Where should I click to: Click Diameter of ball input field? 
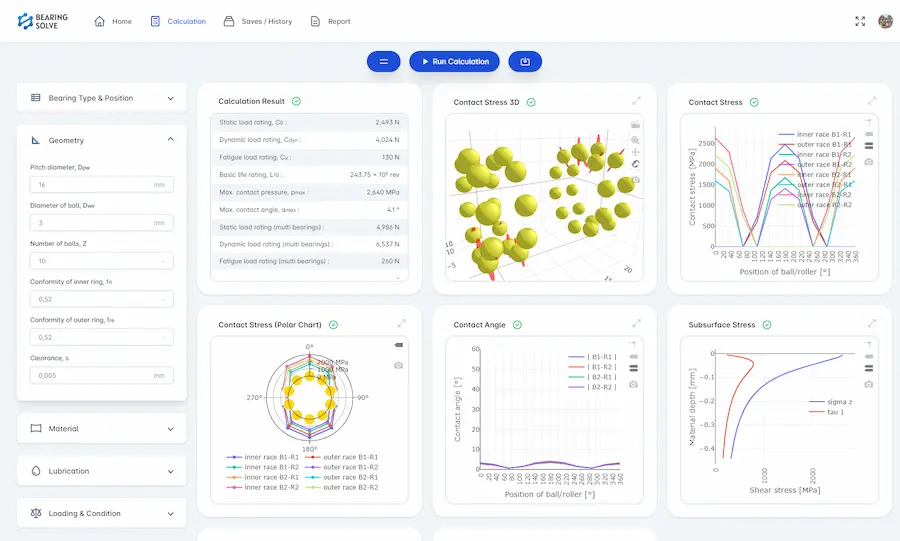pyautogui.click(x=102, y=223)
